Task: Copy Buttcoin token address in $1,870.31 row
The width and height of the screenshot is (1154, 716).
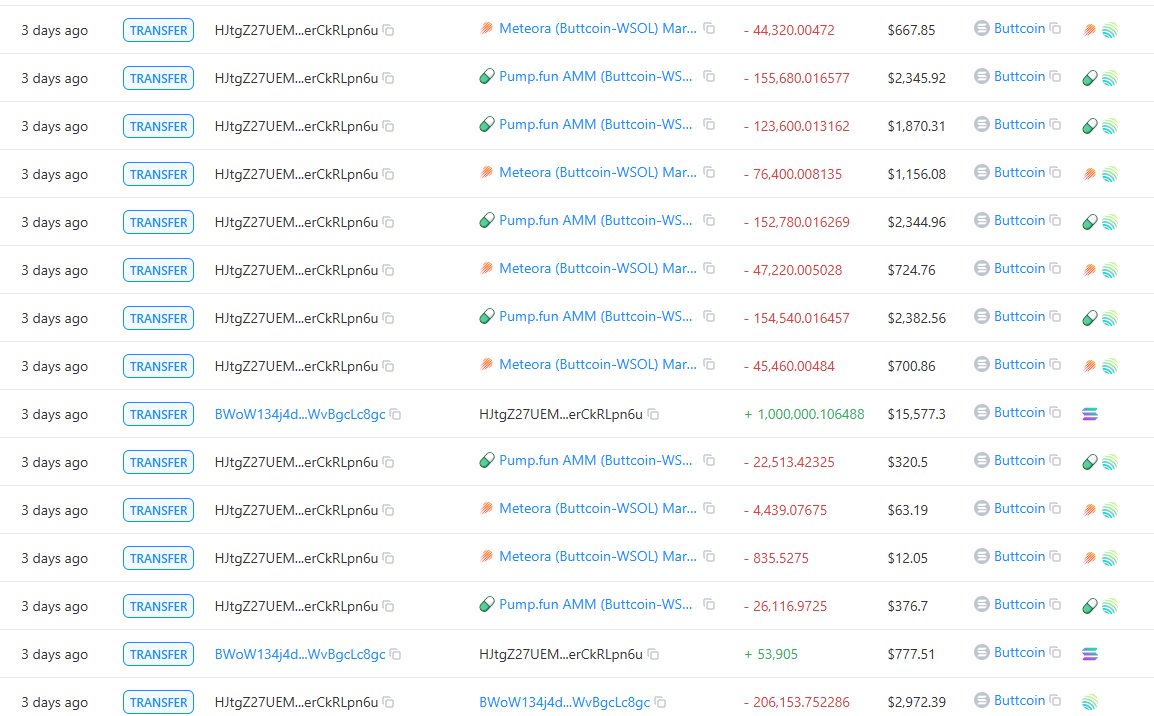Action: 1055,124
